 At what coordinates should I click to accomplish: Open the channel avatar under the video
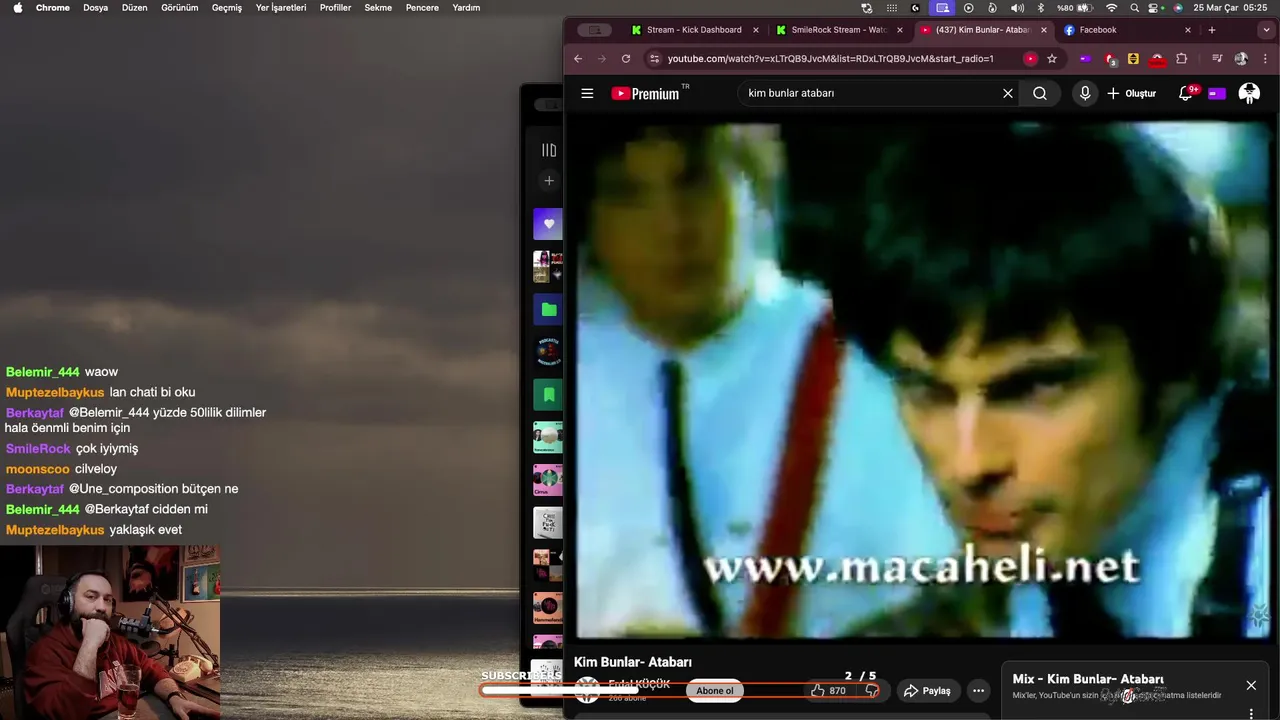(x=588, y=690)
